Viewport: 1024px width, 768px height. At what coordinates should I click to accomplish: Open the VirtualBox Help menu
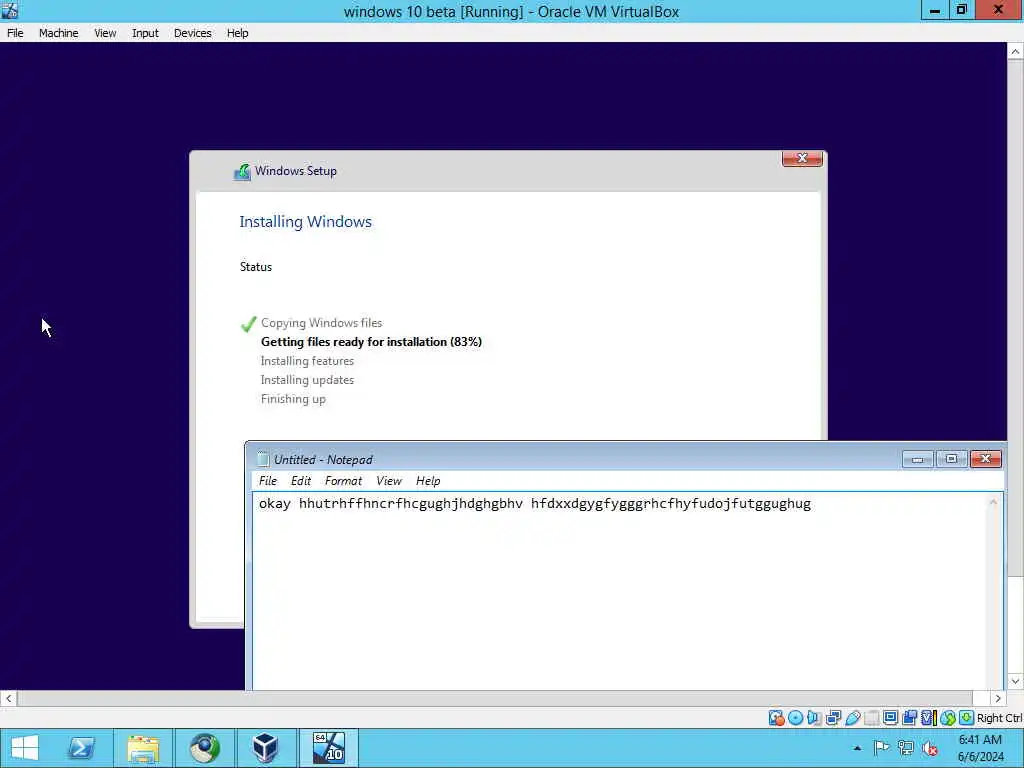(238, 33)
